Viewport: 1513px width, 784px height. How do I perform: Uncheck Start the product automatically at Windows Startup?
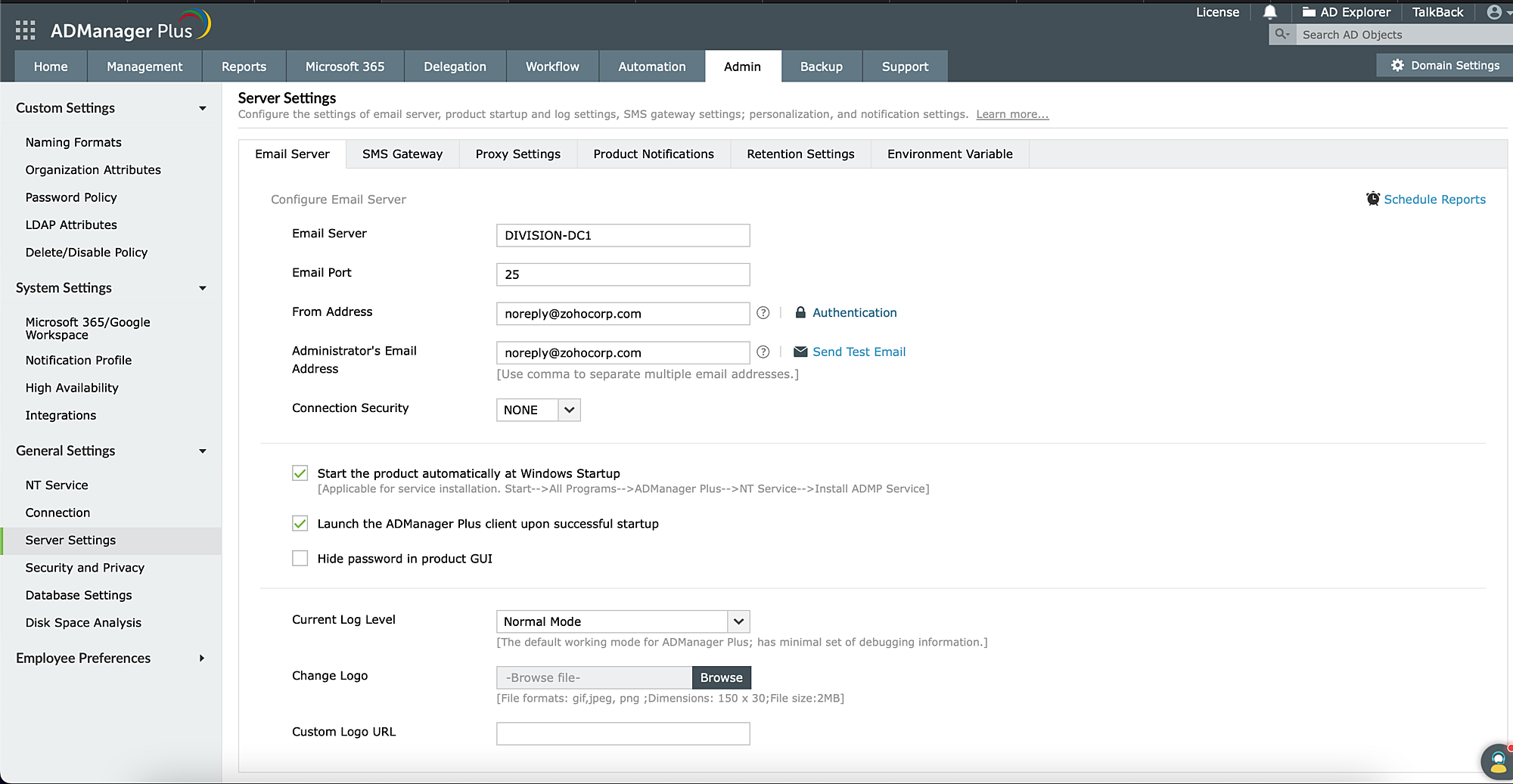tap(300, 473)
